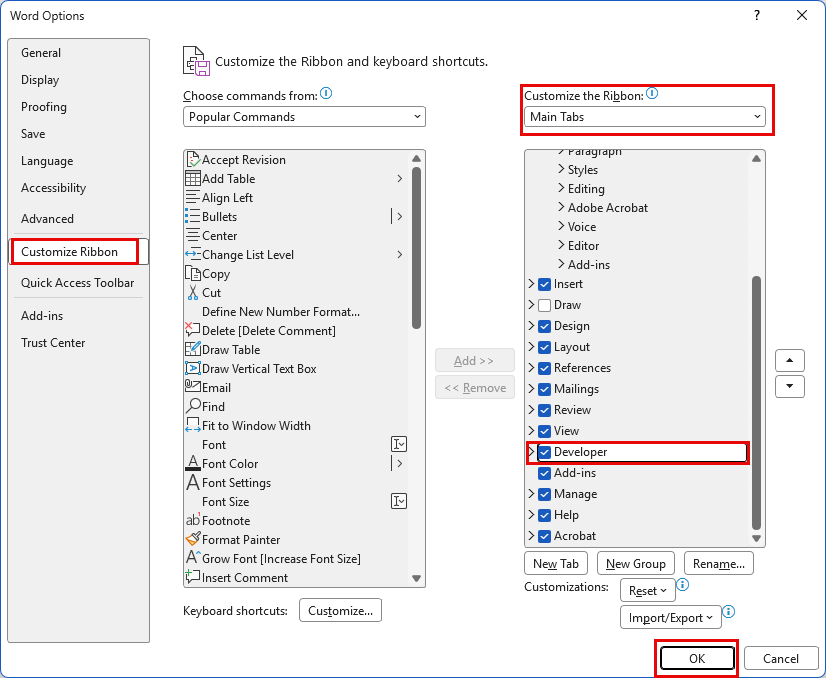The height and width of the screenshot is (678, 826).
Task: Click the Font Settings icon
Action: pos(193,482)
